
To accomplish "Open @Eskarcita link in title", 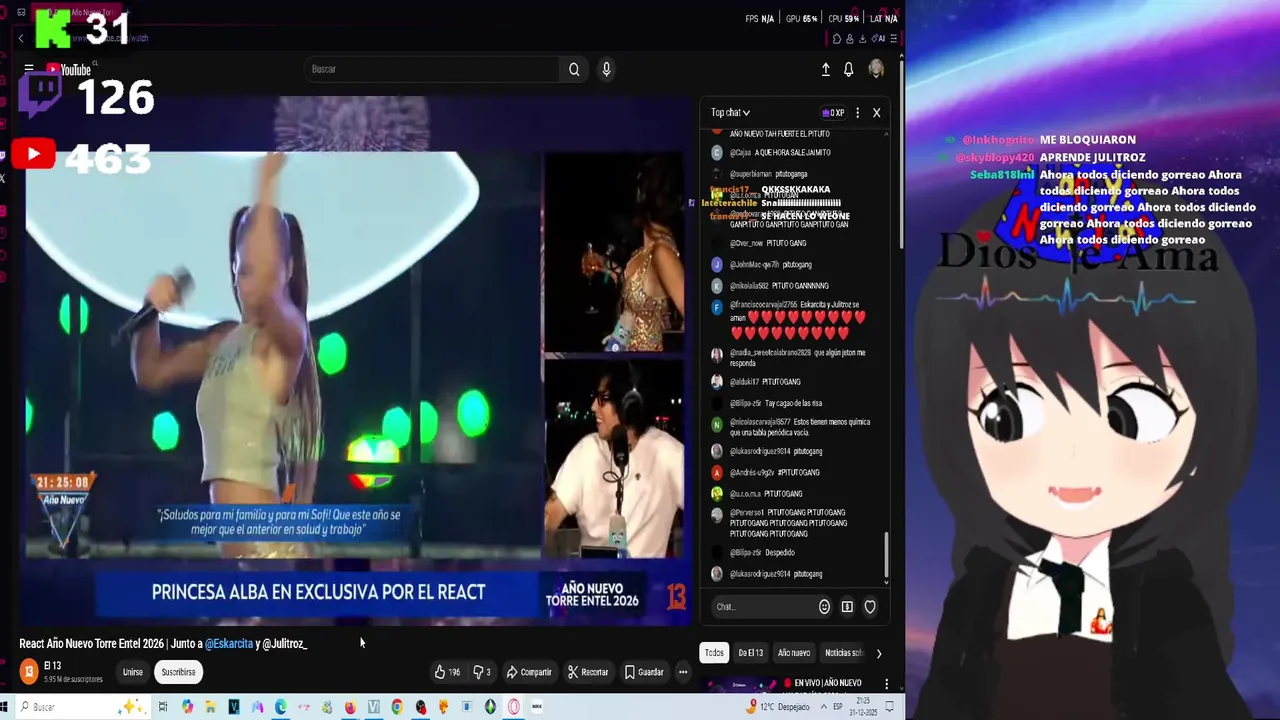I will pos(229,644).
